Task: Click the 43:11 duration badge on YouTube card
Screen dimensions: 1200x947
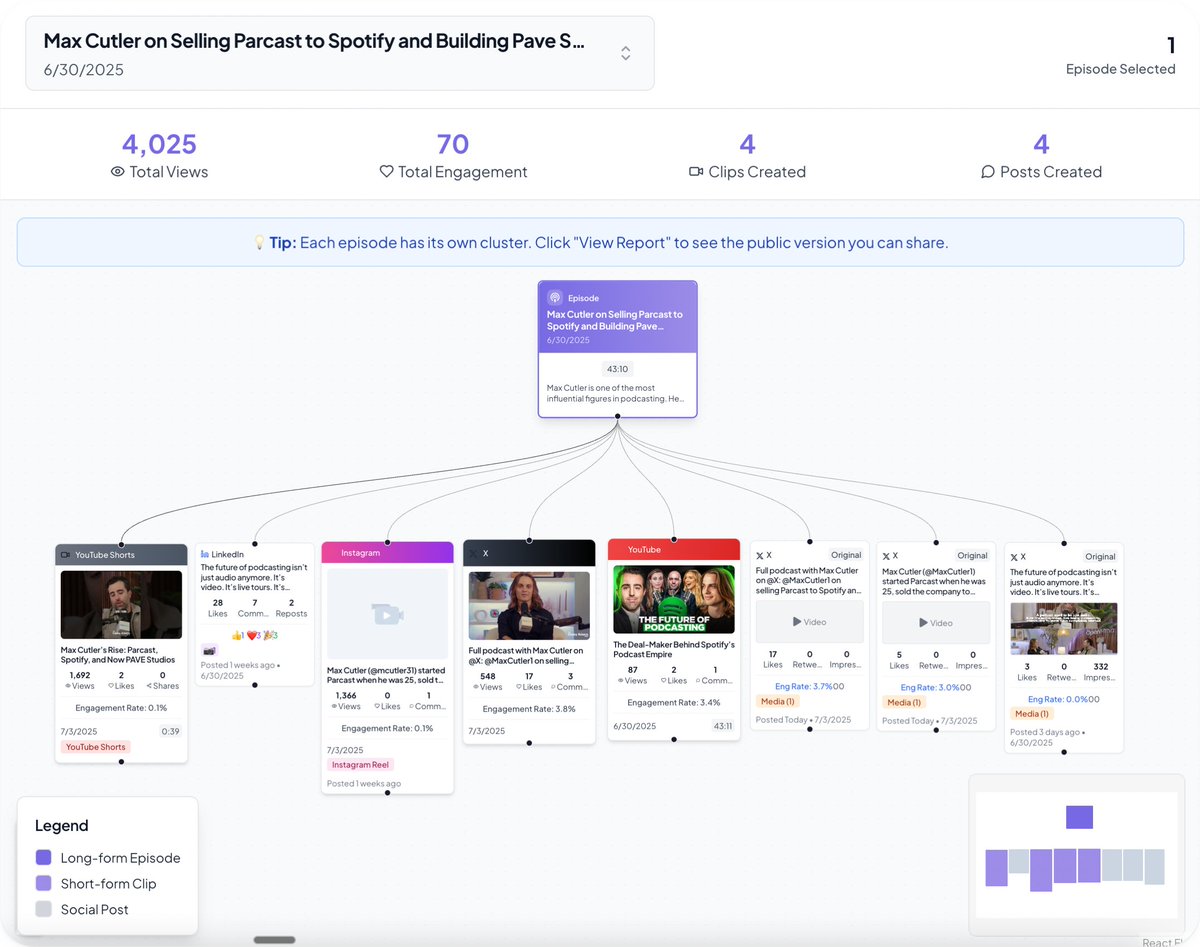Action: point(723,726)
